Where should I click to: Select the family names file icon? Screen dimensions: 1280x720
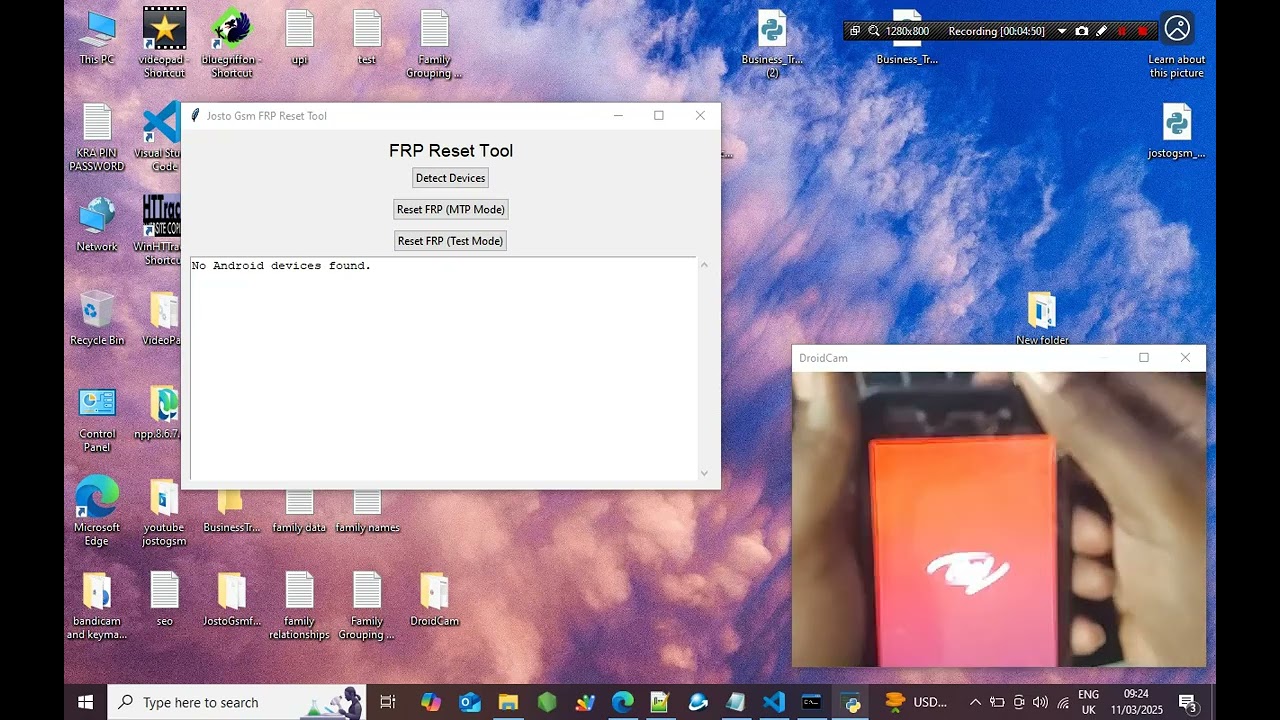[367, 511]
